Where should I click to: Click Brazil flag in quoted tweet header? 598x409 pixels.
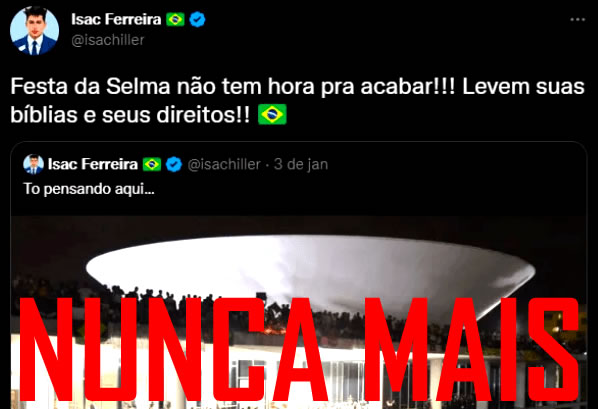pos(152,164)
